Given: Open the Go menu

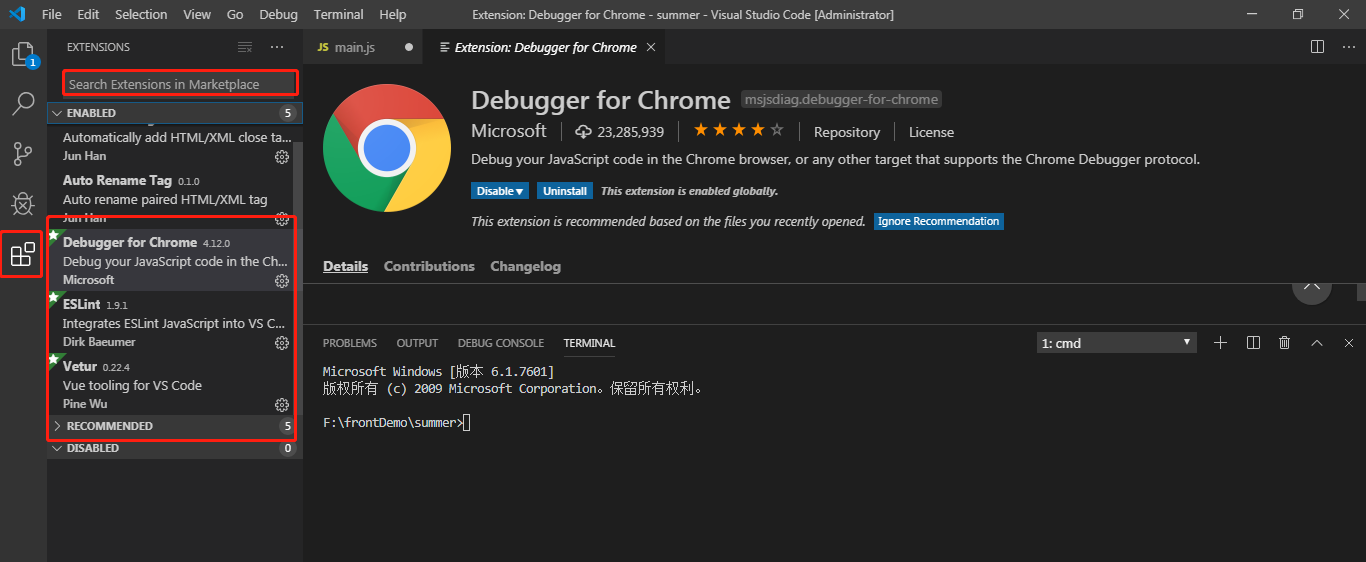Looking at the screenshot, I should pos(235,14).
